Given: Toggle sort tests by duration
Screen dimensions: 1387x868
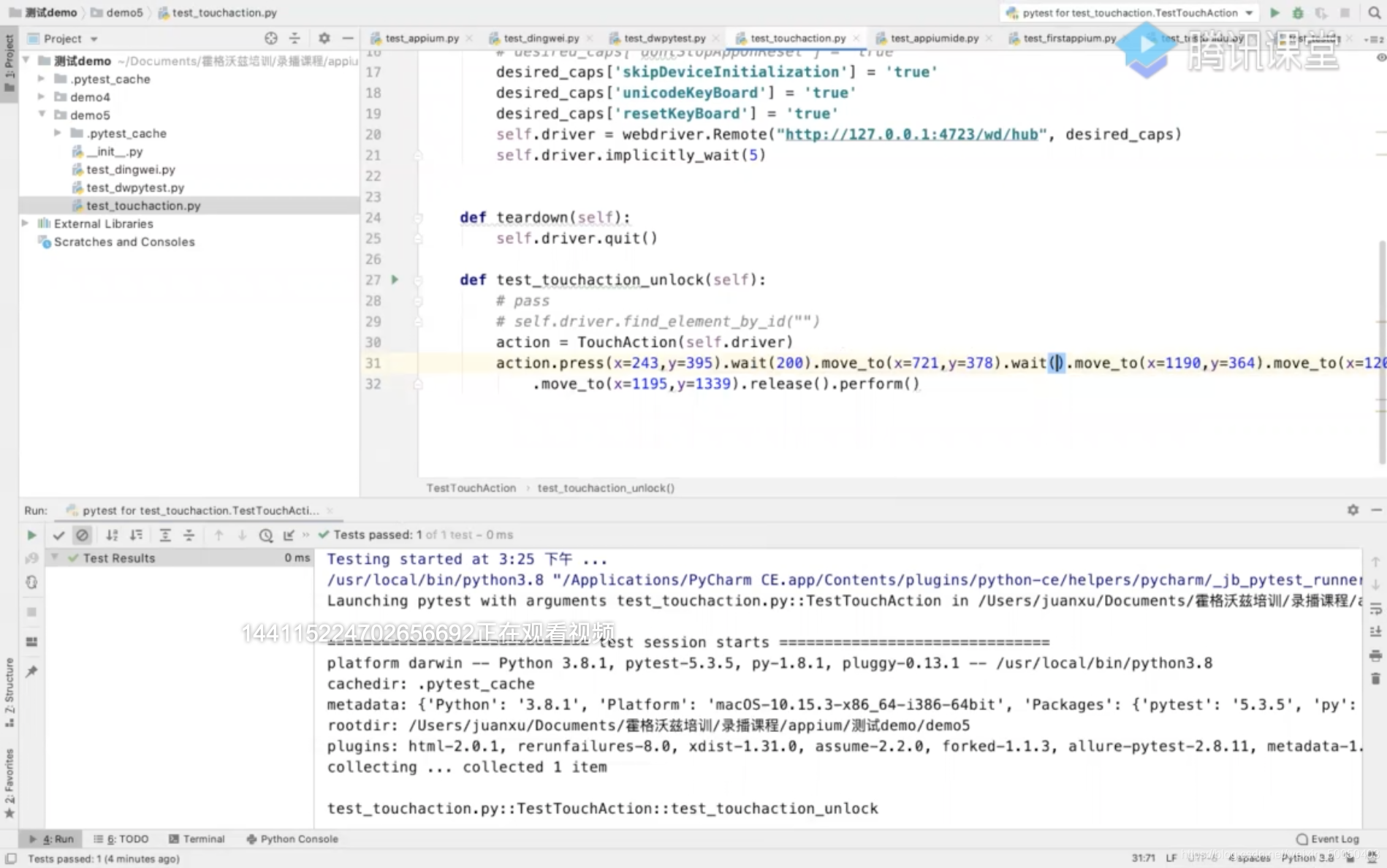Looking at the screenshot, I should click(136, 535).
